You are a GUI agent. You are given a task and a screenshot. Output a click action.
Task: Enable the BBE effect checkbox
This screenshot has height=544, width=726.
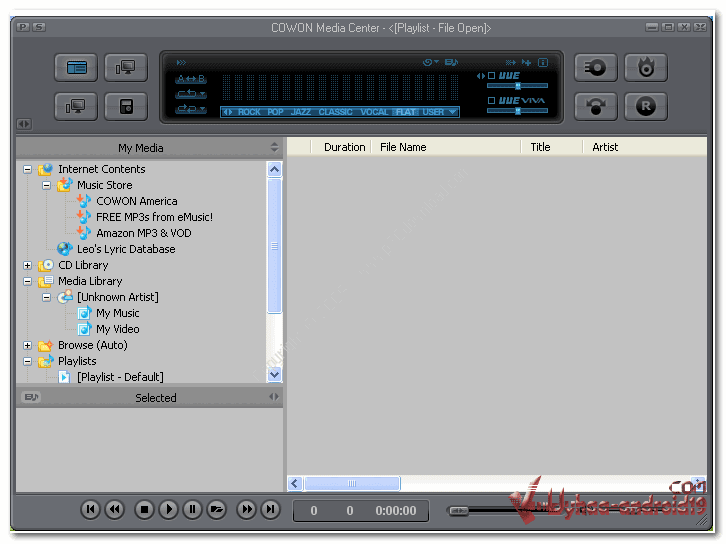(x=491, y=75)
